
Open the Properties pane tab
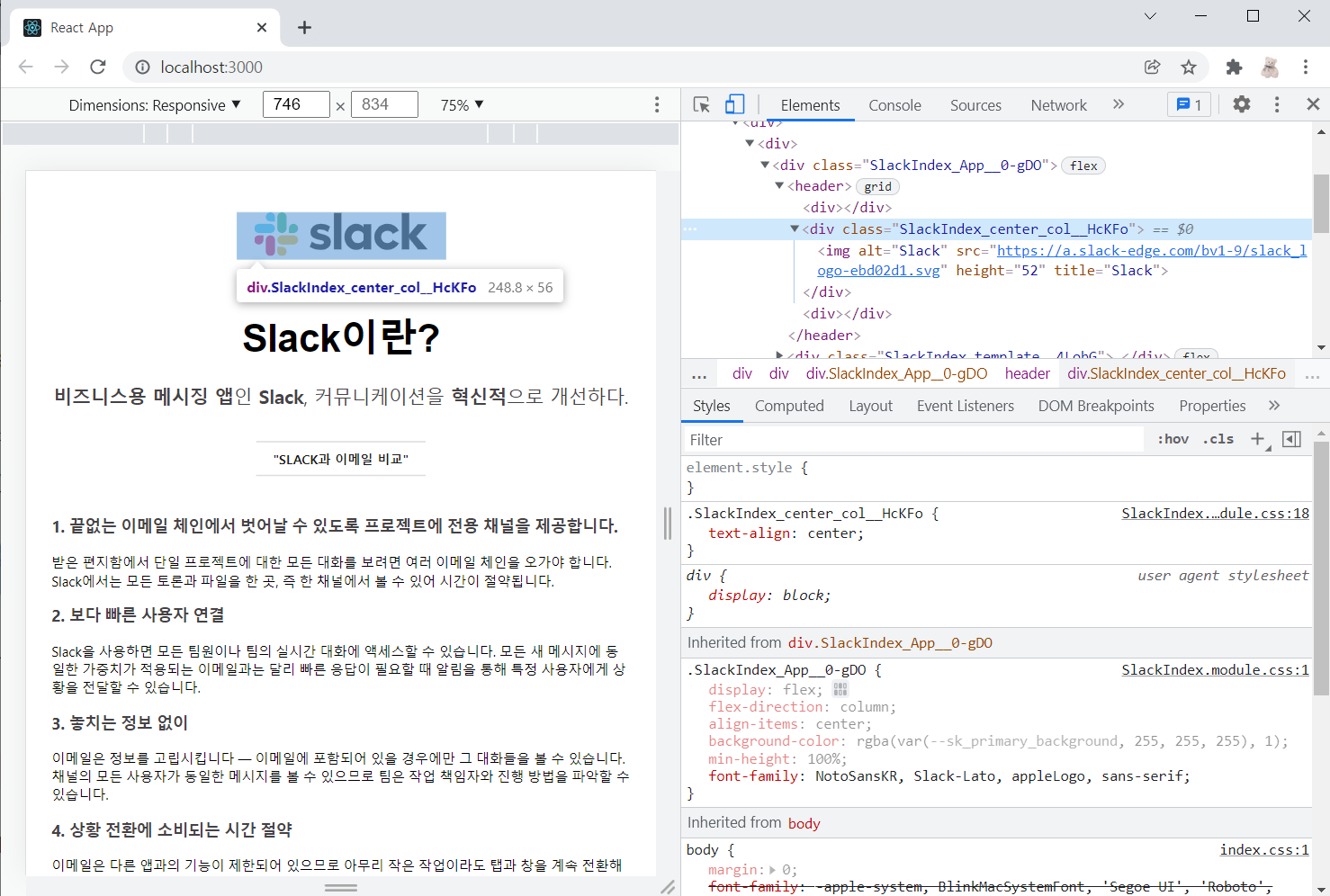tap(1212, 406)
